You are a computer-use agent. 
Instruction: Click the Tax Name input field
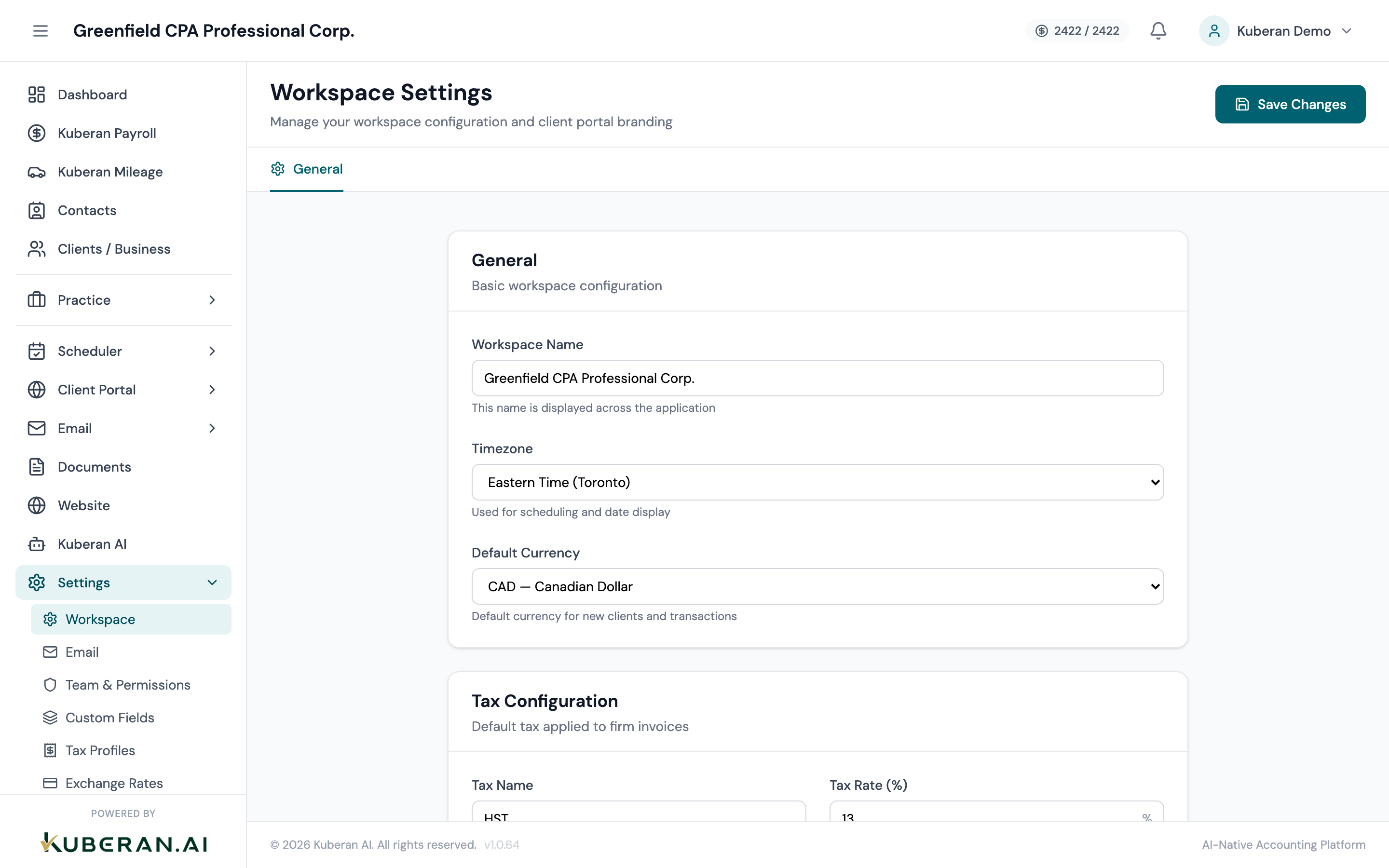(x=638, y=811)
